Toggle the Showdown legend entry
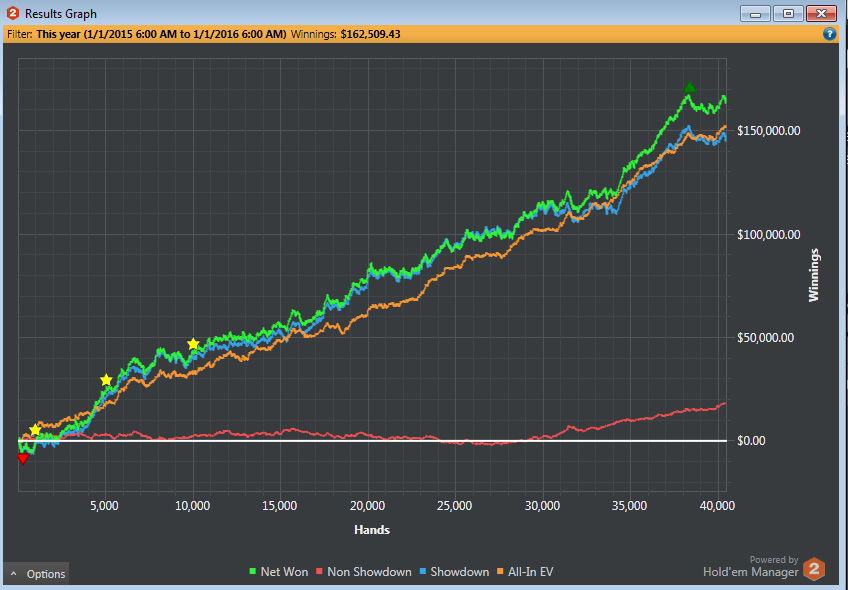Viewport: 848px width, 590px height. coord(453,572)
